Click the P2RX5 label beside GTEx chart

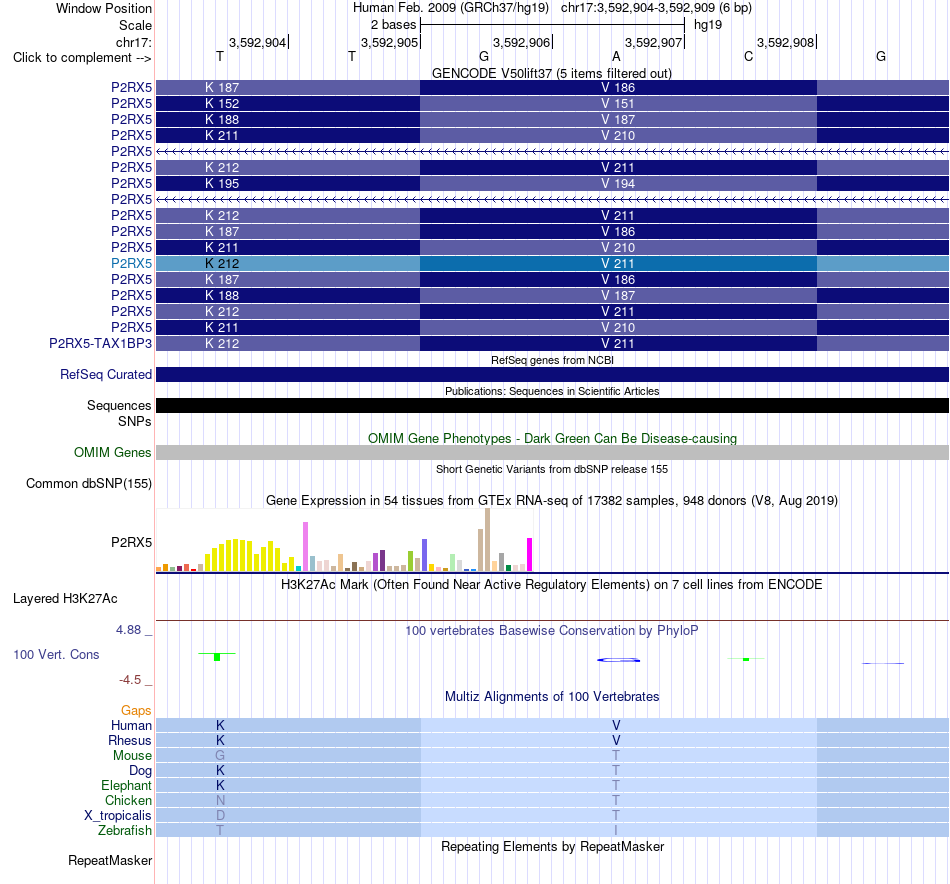[131, 542]
